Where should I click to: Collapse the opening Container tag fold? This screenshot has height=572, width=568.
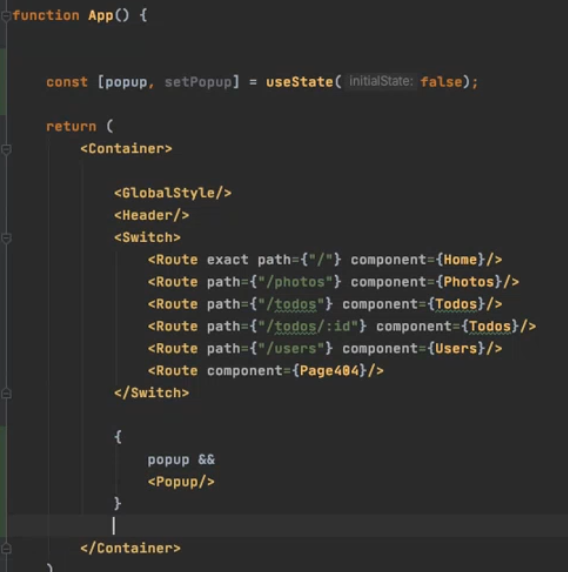click(6, 149)
